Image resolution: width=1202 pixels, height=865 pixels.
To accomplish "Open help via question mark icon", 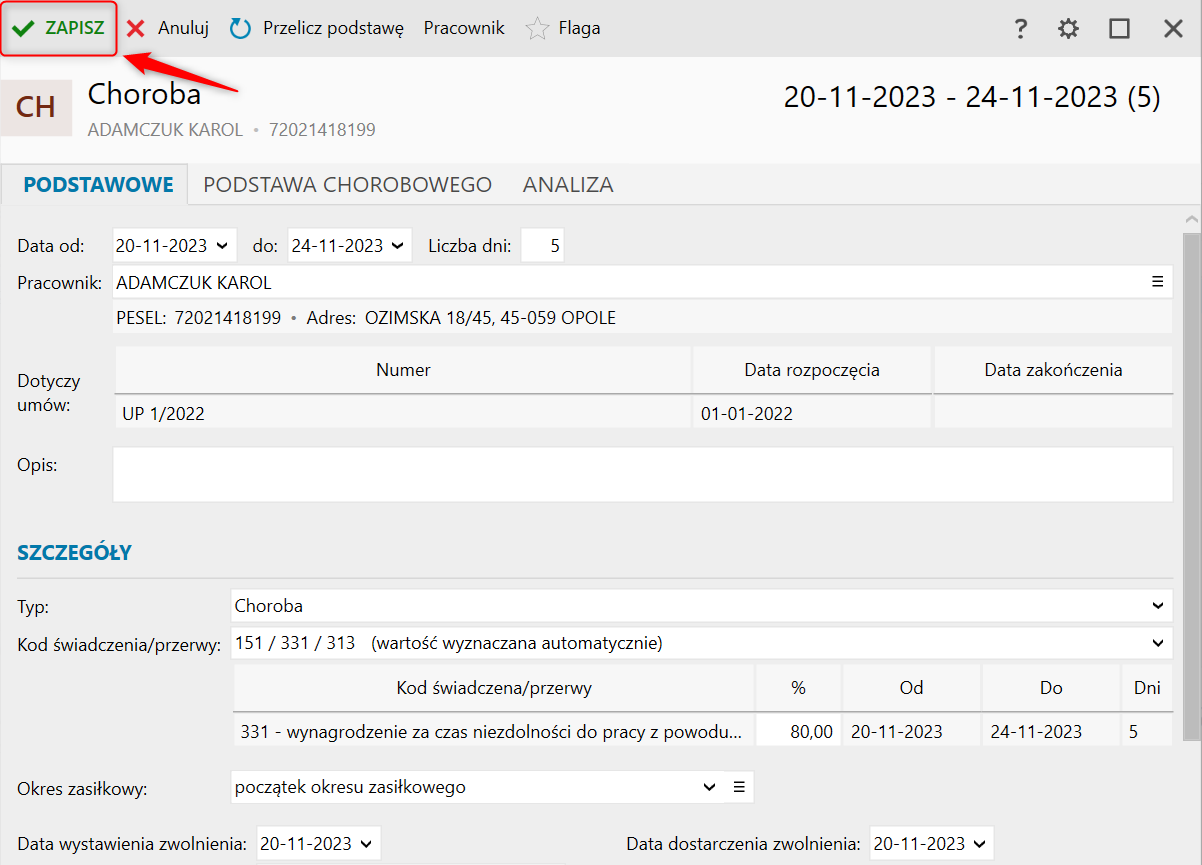I will tap(1020, 28).
